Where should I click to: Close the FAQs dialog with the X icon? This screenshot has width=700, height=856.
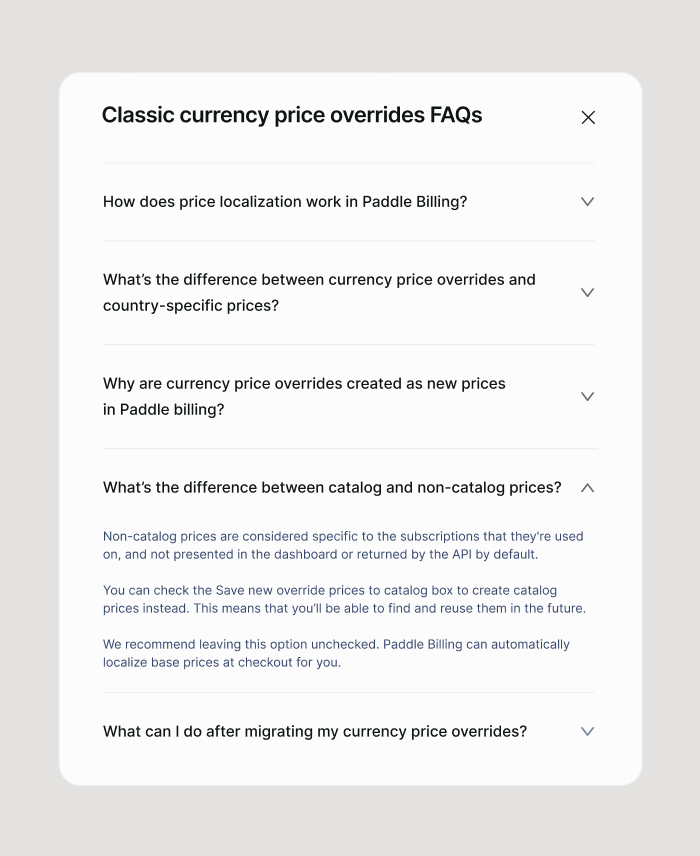pos(588,117)
